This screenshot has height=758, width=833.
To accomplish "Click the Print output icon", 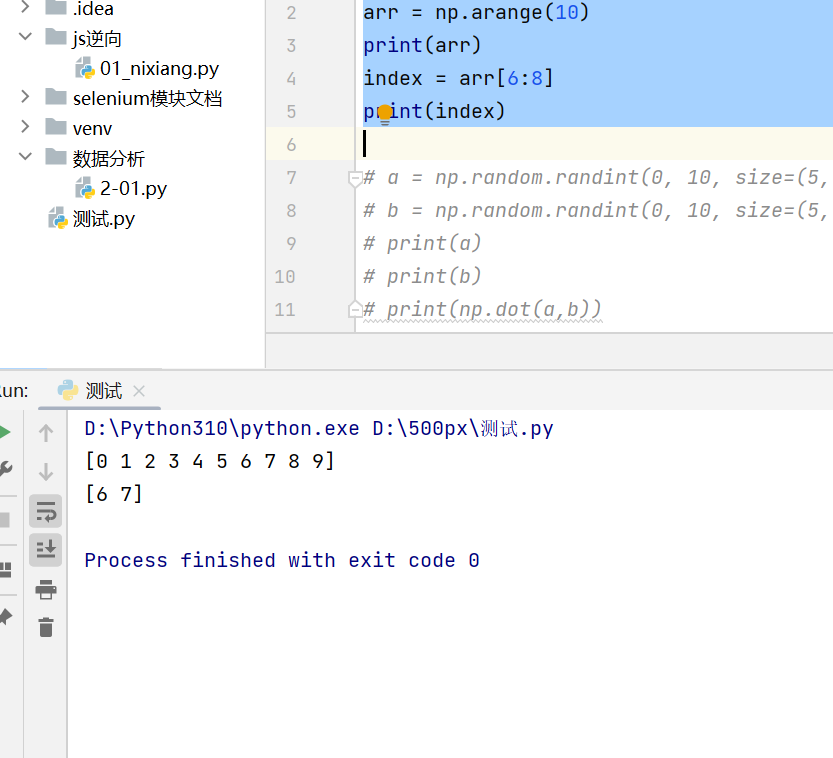I will point(46,590).
